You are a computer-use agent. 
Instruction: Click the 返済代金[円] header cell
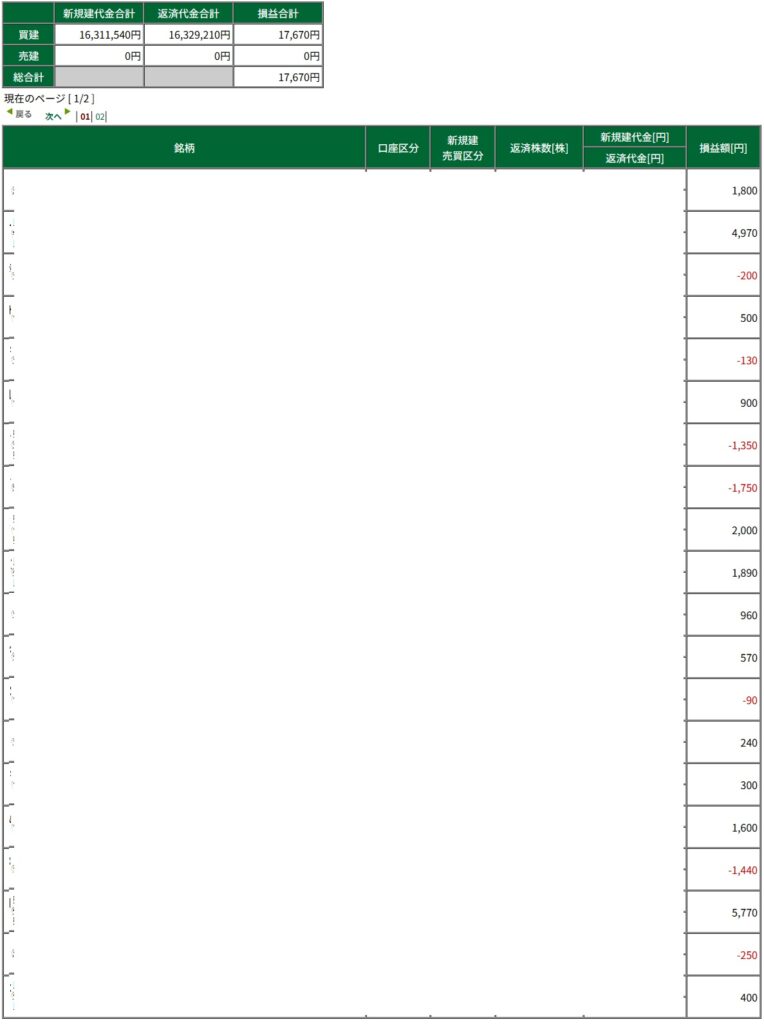[634, 158]
